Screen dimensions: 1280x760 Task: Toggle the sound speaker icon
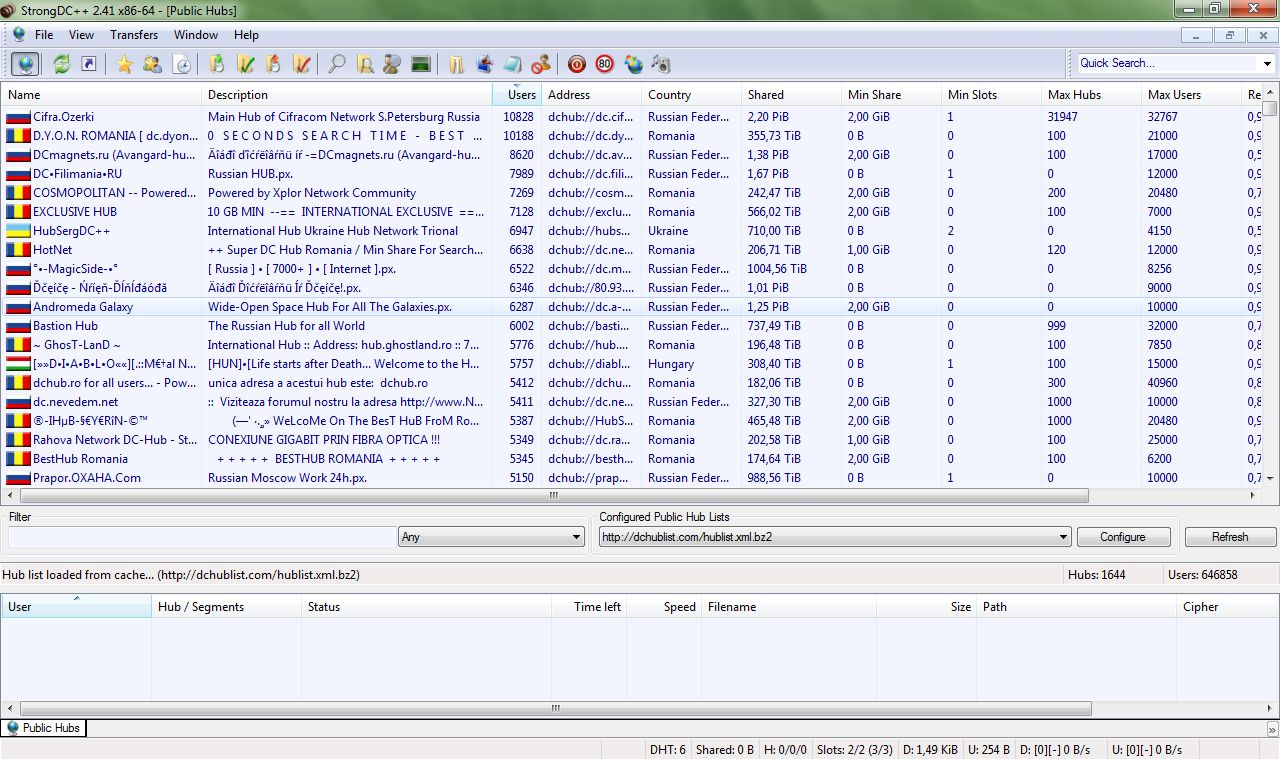661,64
